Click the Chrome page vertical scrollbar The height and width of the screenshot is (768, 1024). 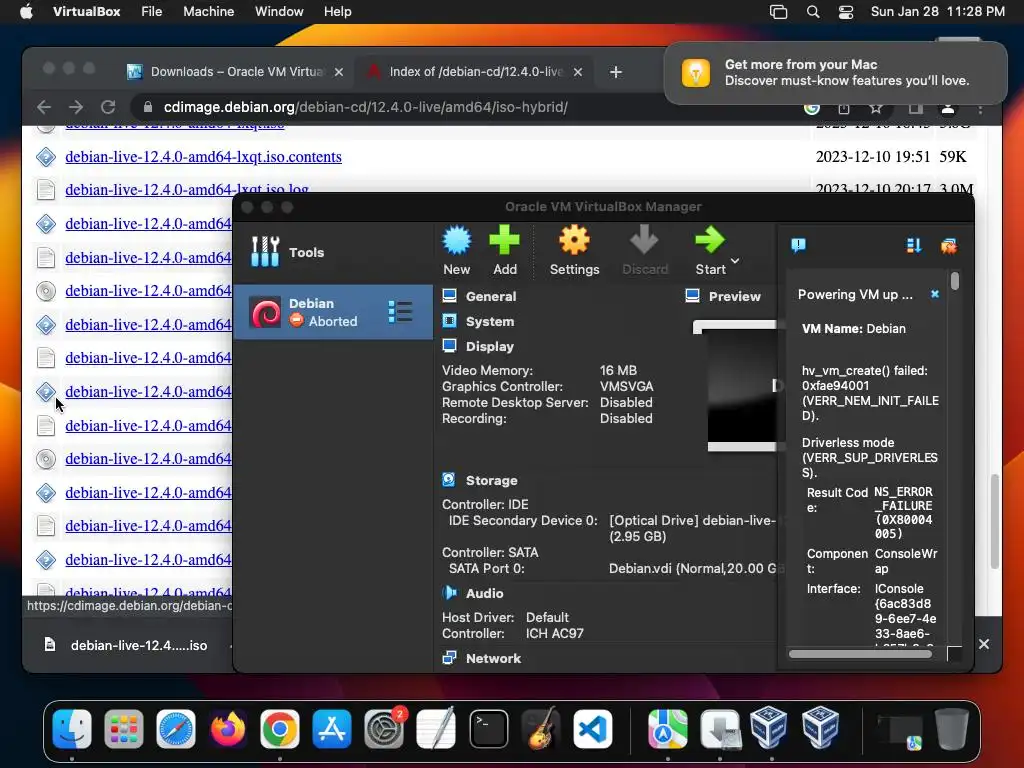click(995, 521)
